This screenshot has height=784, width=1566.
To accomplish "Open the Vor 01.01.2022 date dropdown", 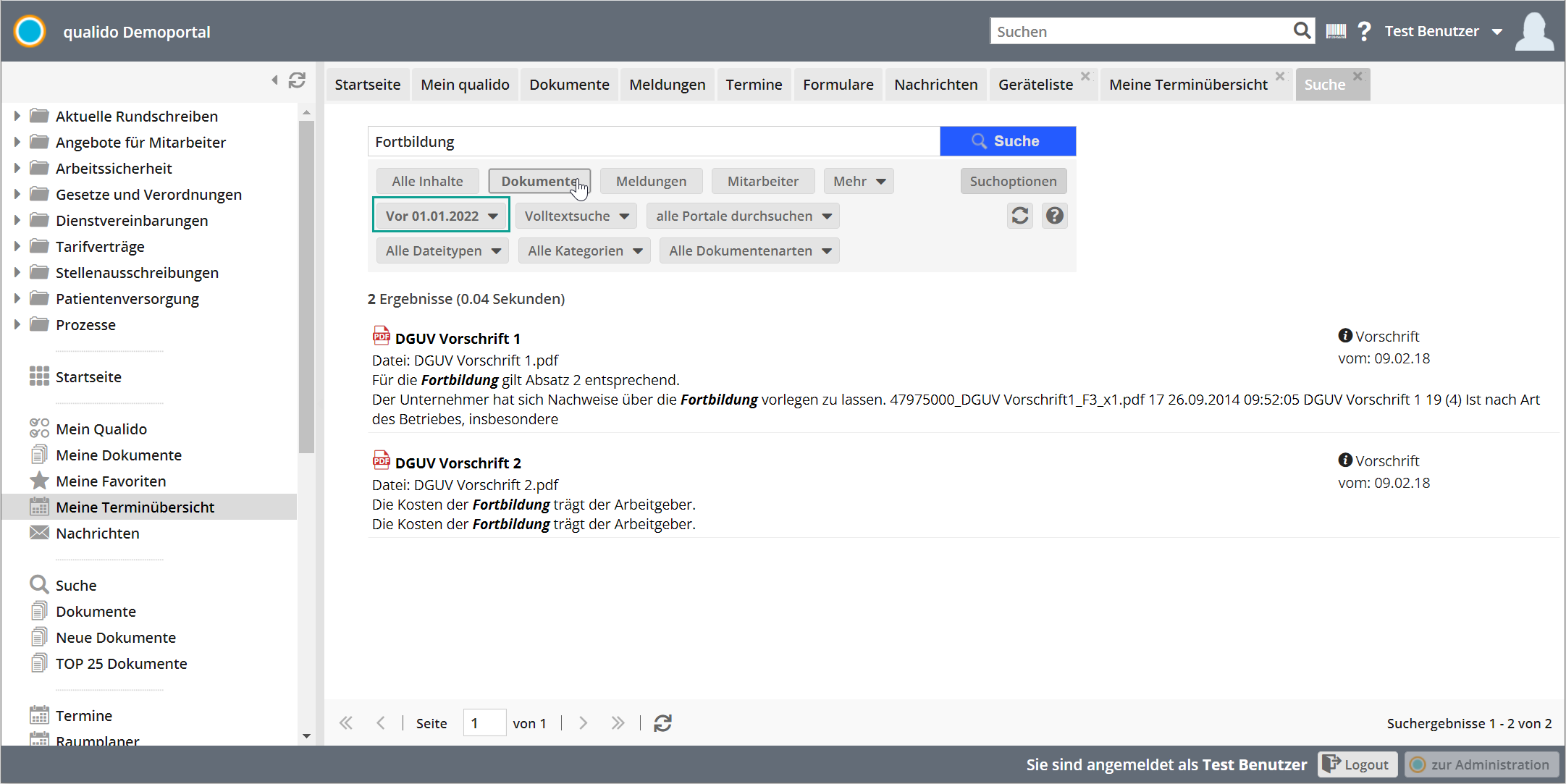I will (441, 216).
